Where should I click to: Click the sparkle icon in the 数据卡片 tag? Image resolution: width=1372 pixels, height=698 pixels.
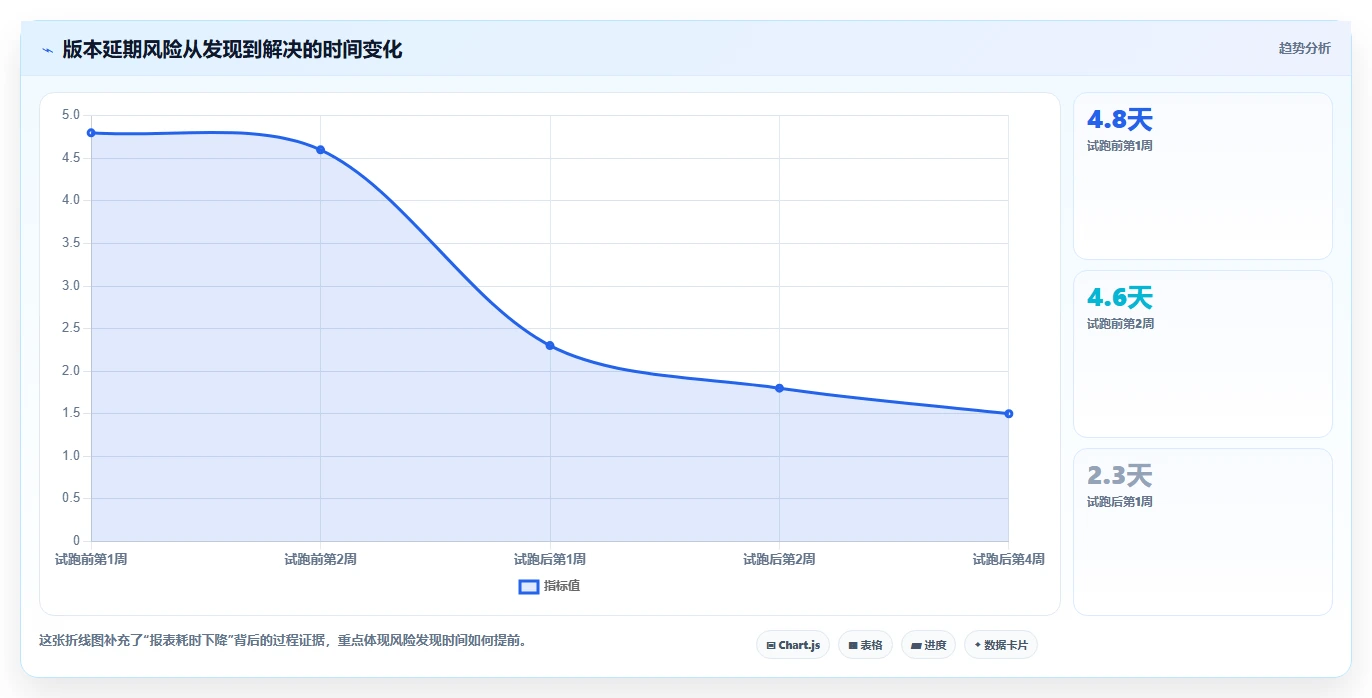[977, 646]
